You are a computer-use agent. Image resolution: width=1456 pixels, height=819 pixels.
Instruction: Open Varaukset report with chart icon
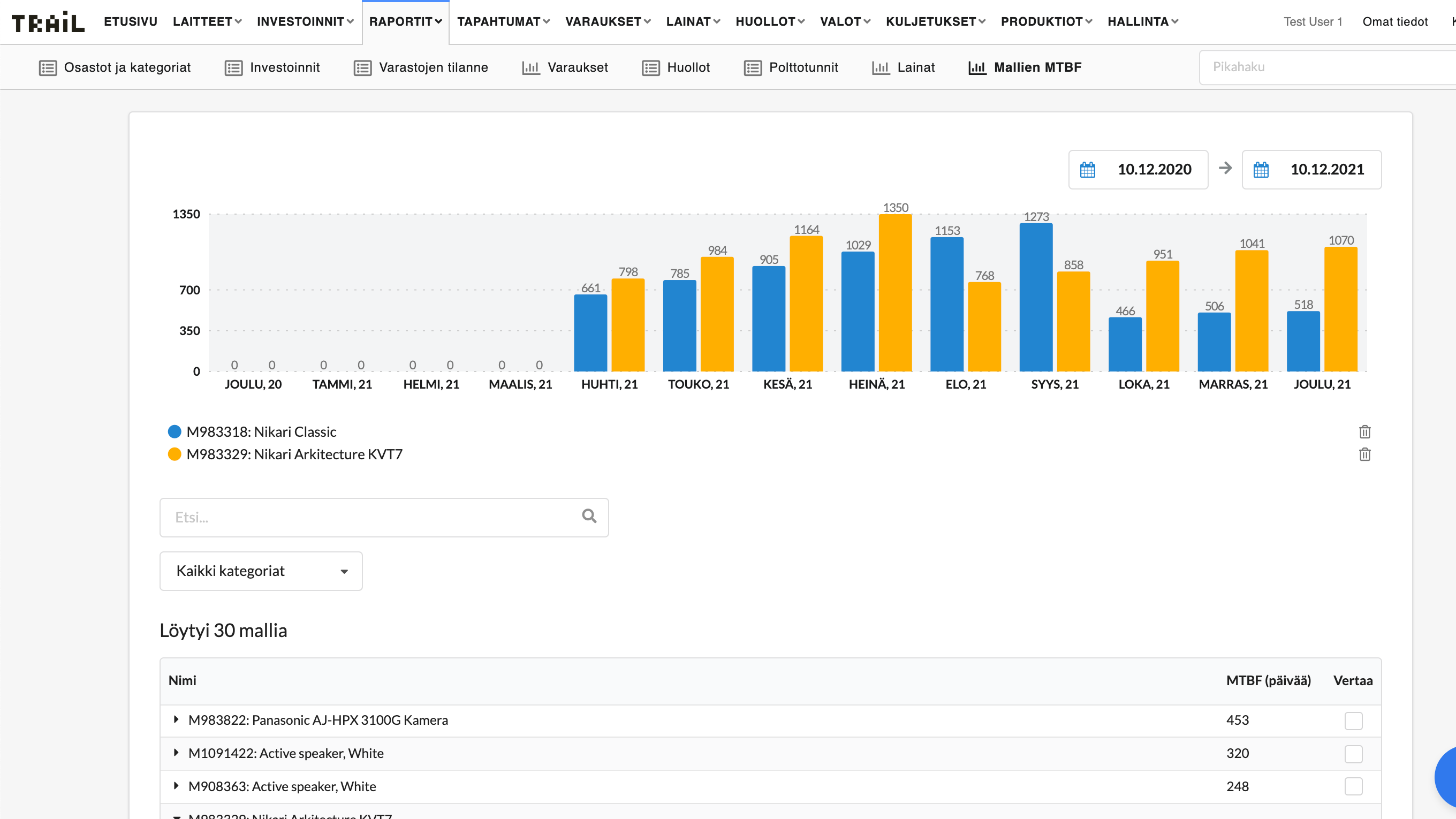coord(565,67)
